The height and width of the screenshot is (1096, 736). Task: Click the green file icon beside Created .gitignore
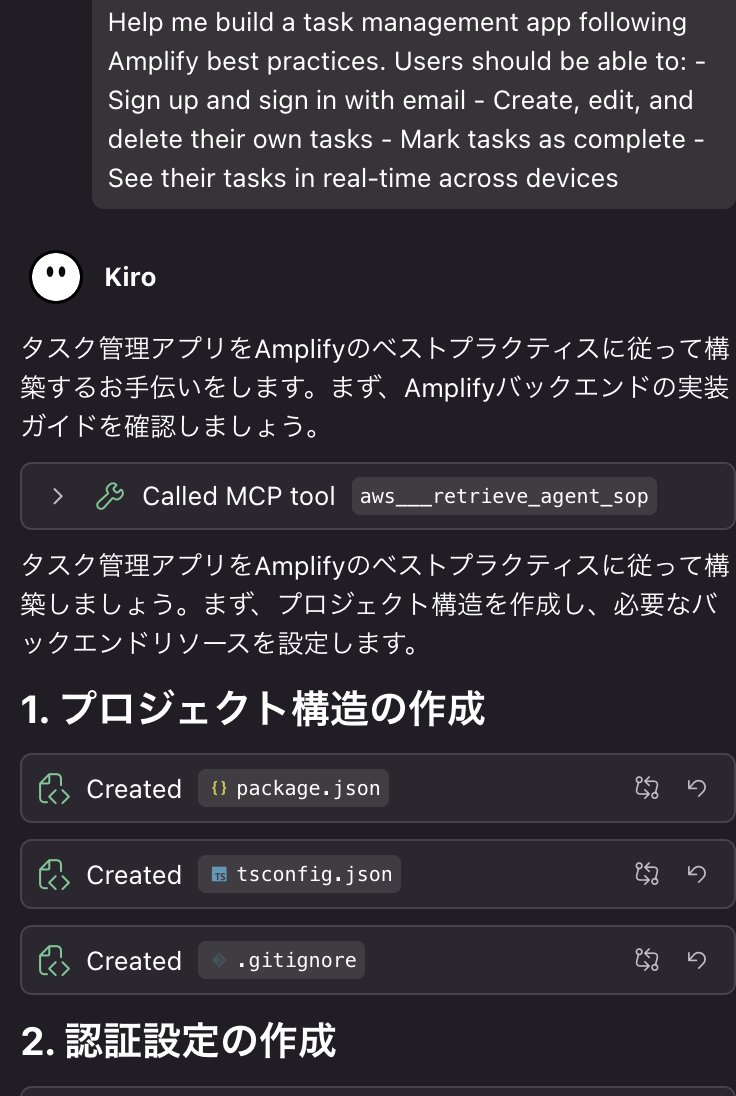click(x=53, y=960)
